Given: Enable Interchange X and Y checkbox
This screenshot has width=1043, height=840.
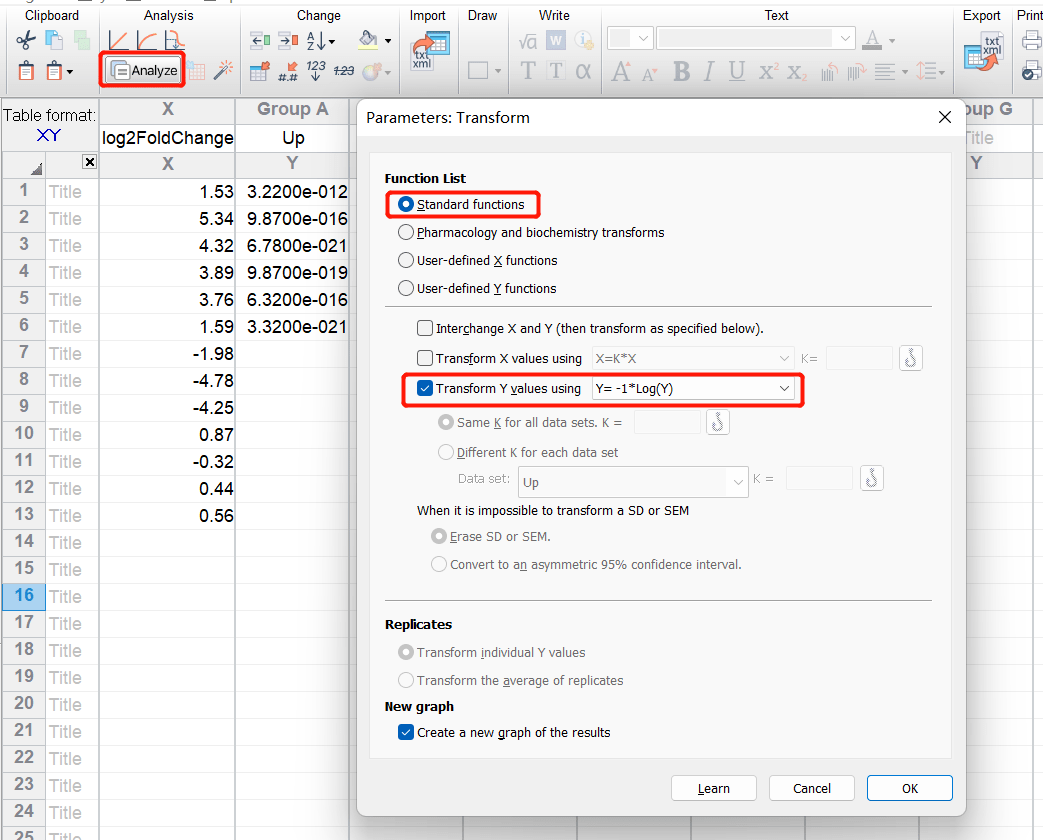Looking at the screenshot, I should [425, 328].
